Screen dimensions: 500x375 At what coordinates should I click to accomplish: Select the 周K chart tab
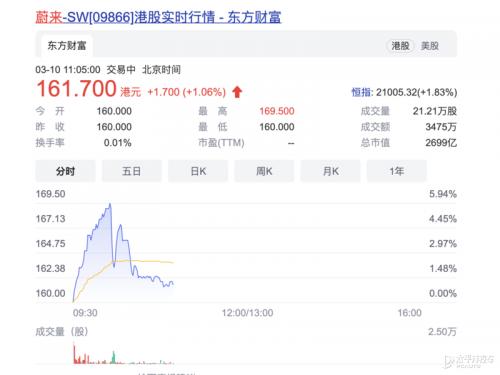[264, 171]
